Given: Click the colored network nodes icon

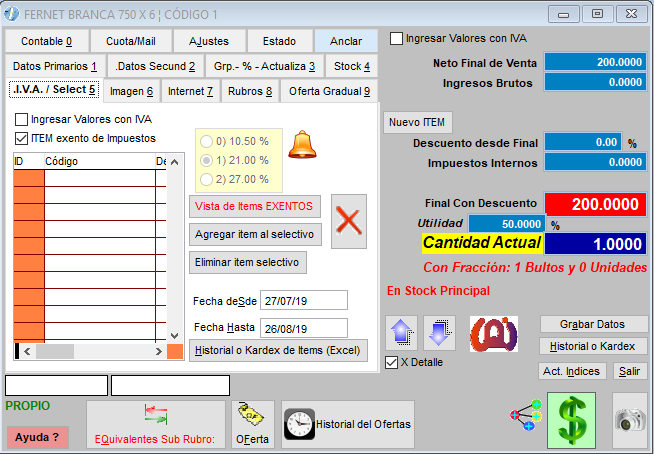Looking at the screenshot, I should click(526, 415).
